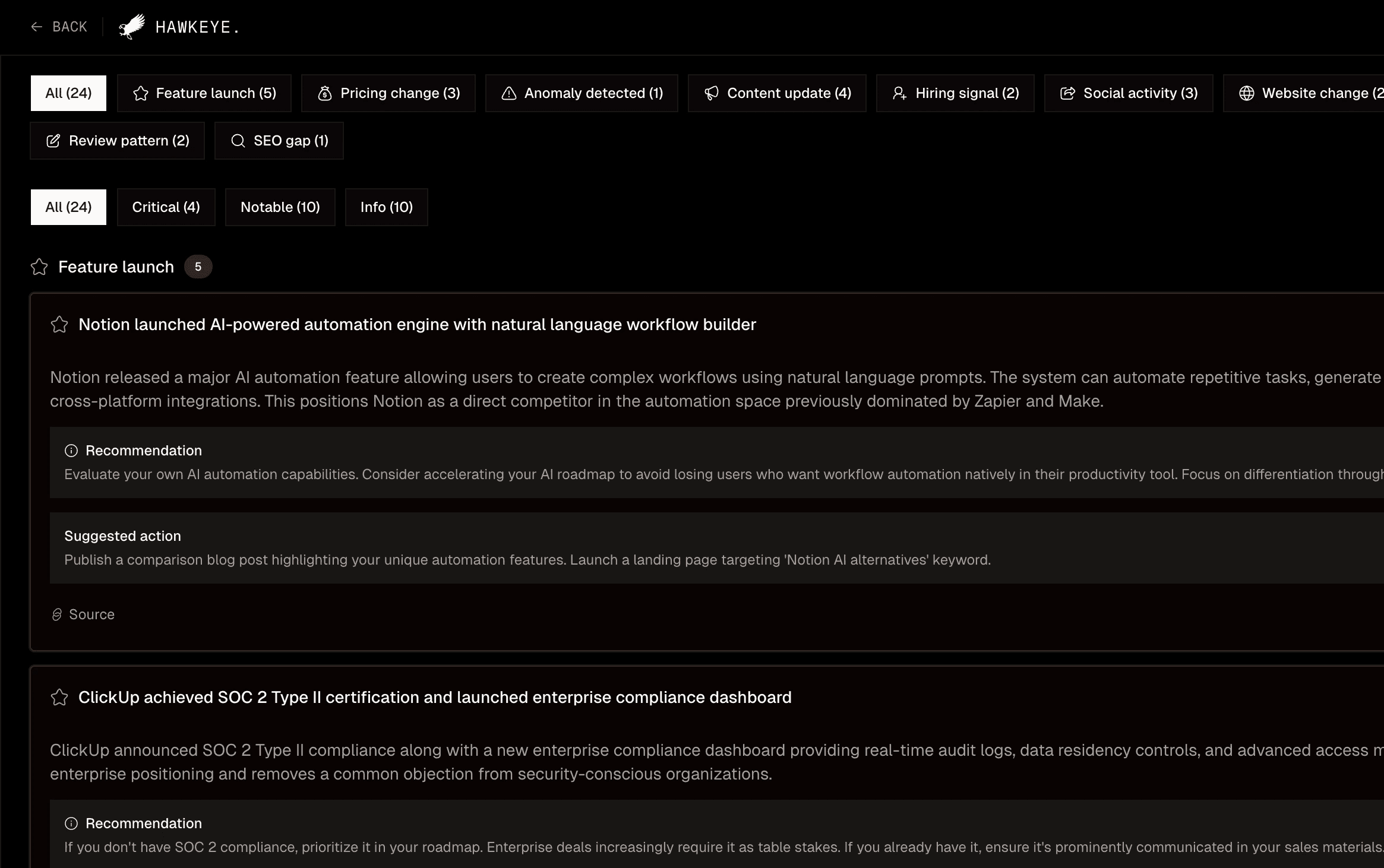The image size is (1384, 868).
Task: Switch to the Info (10) severity filter
Action: [387, 207]
